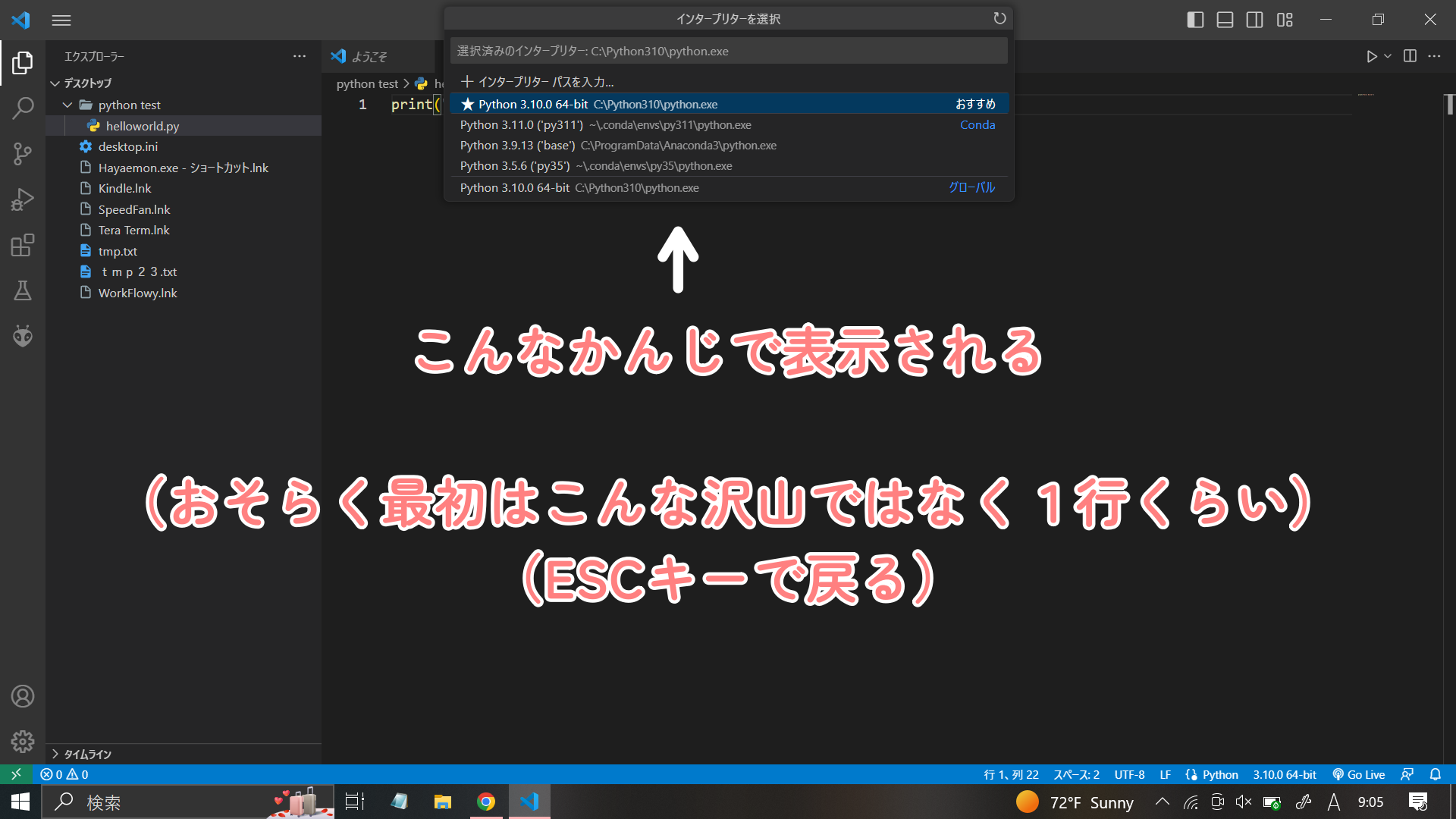
Task: Open the Extensions view
Action: pyautogui.click(x=23, y=245)
